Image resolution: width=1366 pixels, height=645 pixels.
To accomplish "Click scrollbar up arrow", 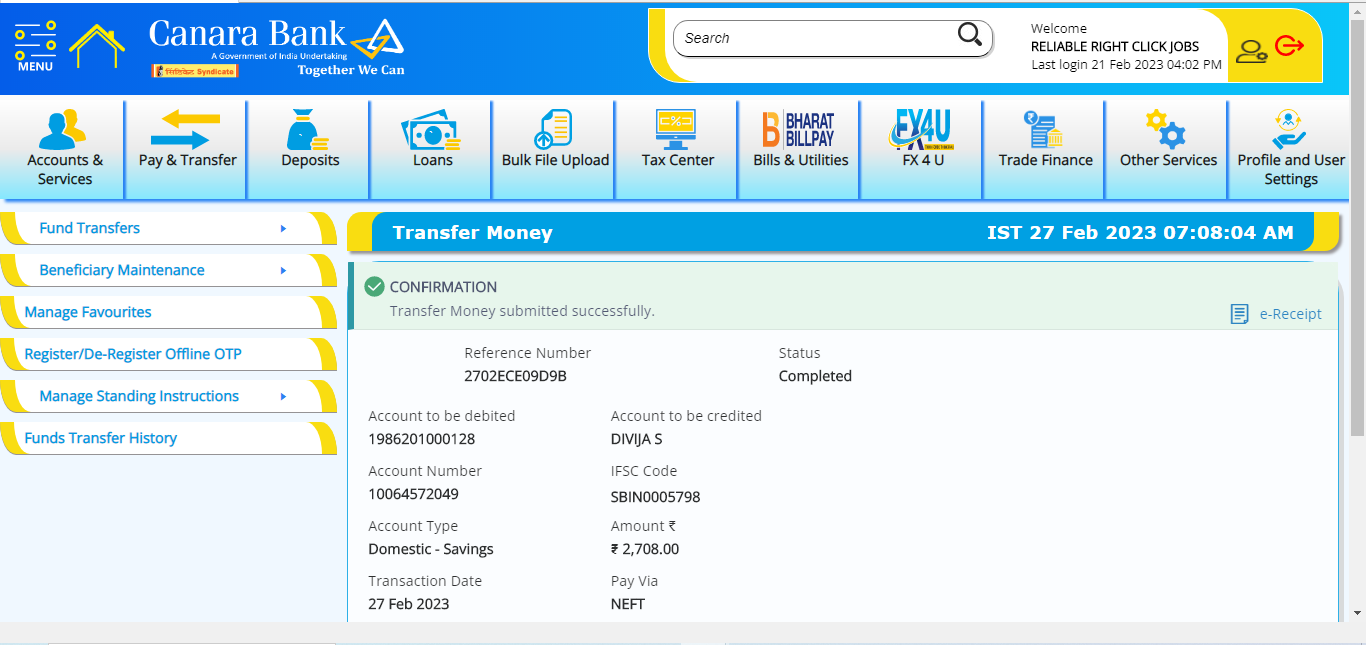I will (1358, 9).
